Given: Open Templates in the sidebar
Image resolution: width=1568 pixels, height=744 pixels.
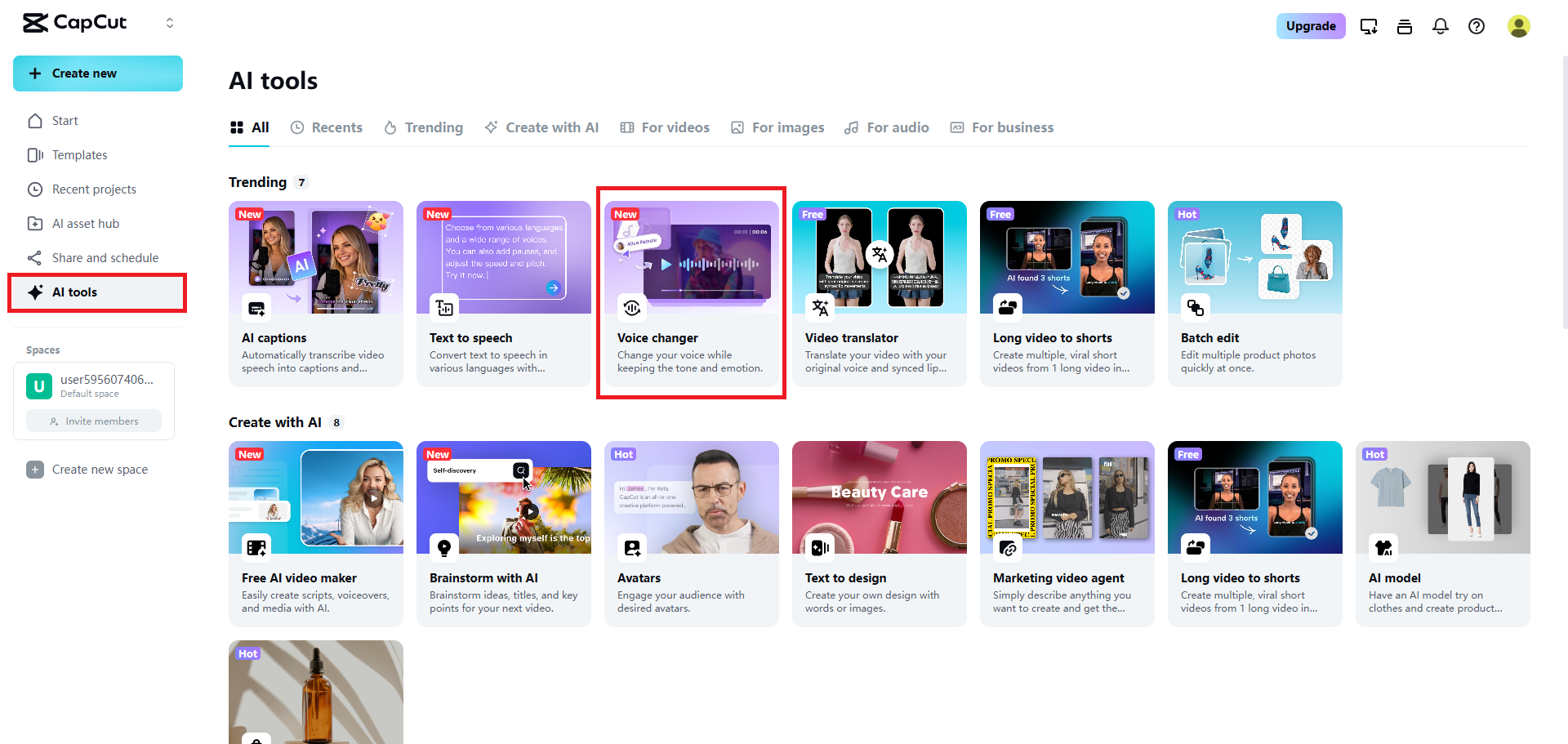Looking at the screenshot, I should (x=98, y=155).
